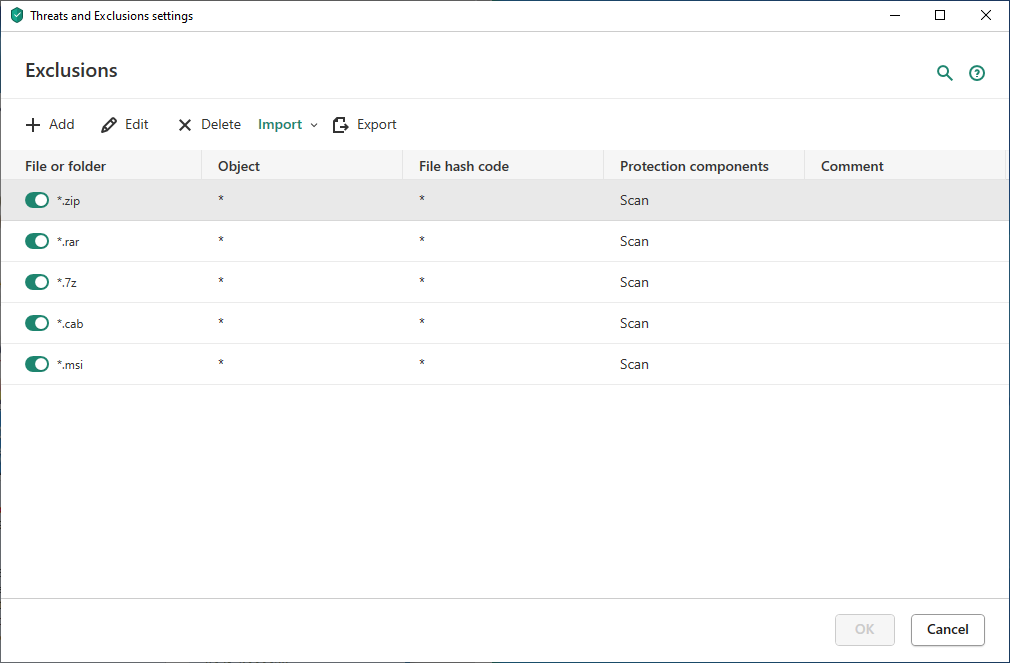Maximize the settings window
This screenshot has width=1010, height=663.
[940, 15]
